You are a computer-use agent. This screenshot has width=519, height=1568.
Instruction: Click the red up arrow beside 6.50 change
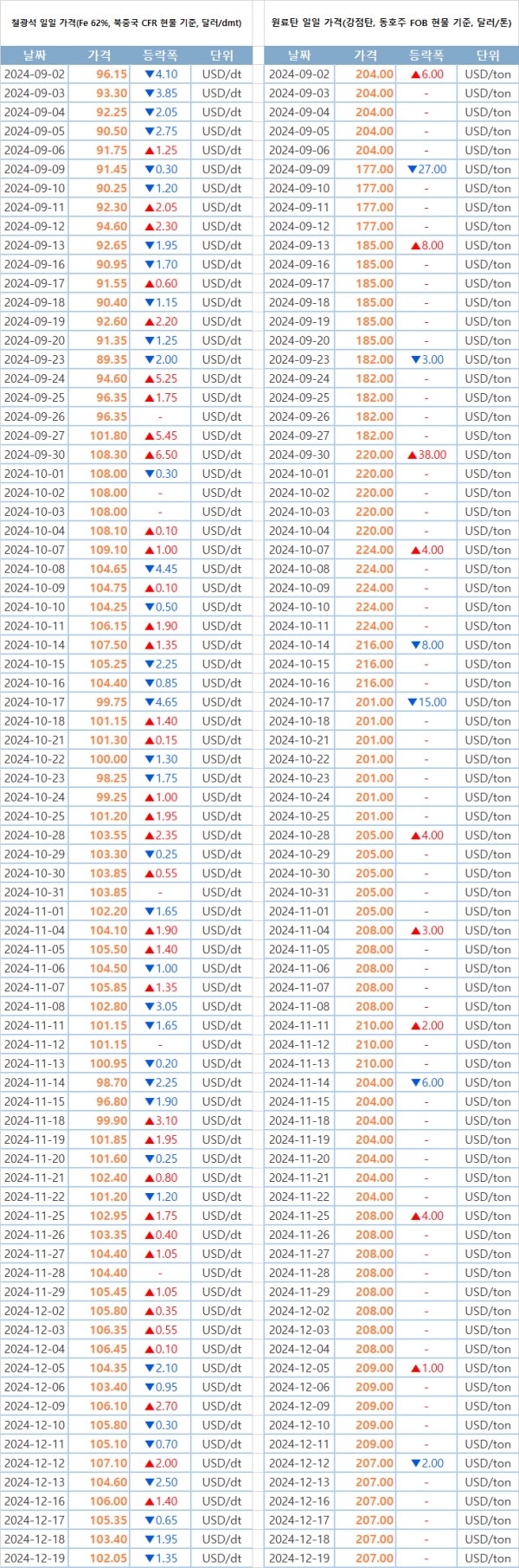(x=150, y=455)
